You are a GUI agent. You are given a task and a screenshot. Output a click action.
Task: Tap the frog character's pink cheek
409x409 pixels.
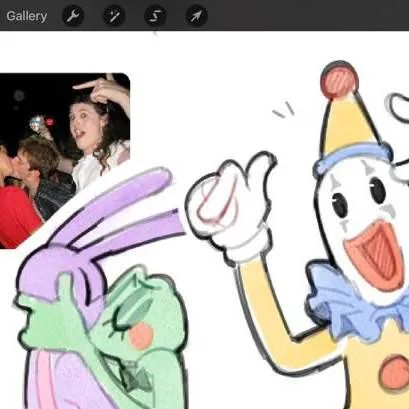click(141, 336)
